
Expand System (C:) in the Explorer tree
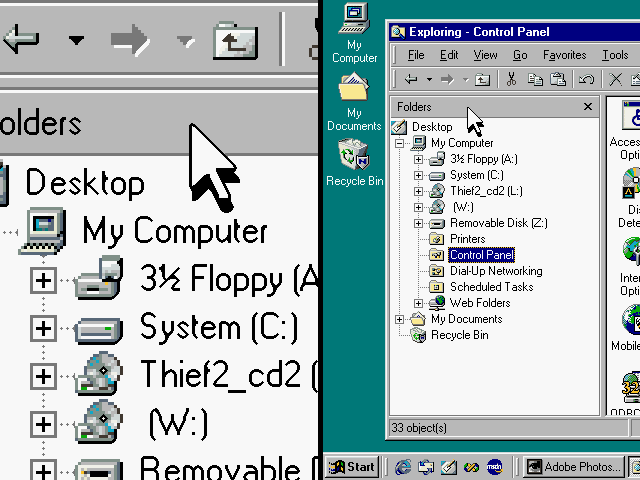[x=418, y=176]
